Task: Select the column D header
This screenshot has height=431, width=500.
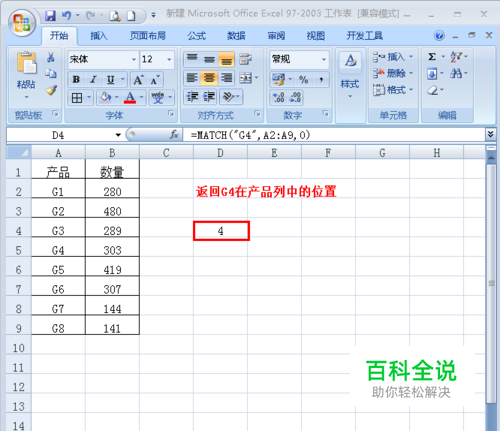Action: [x=220, y=153]
